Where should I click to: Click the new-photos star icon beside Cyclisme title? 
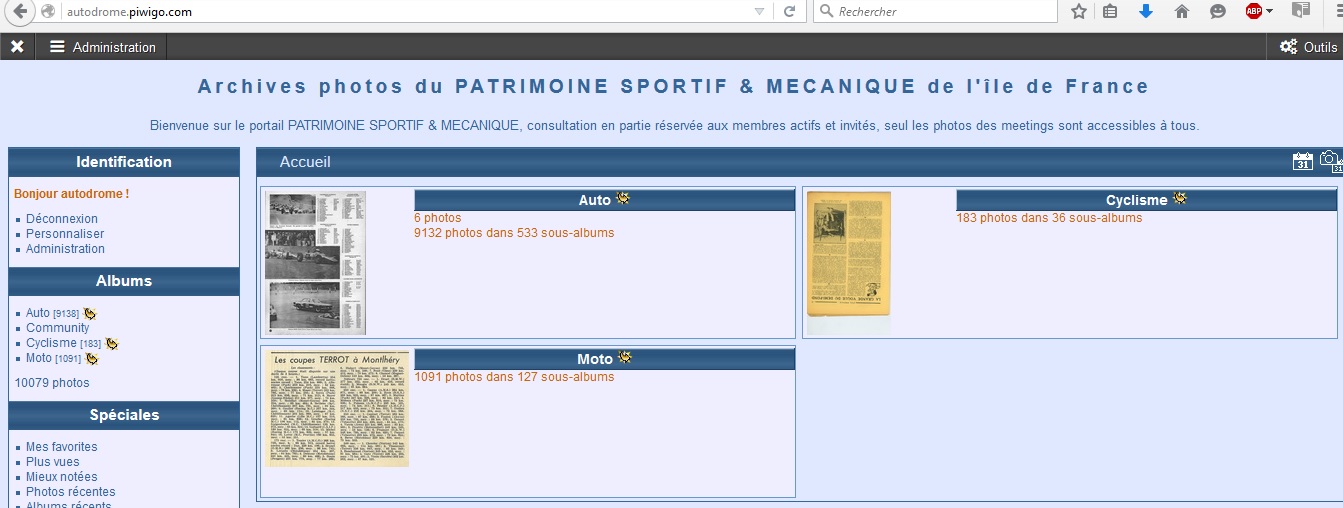1180,199
